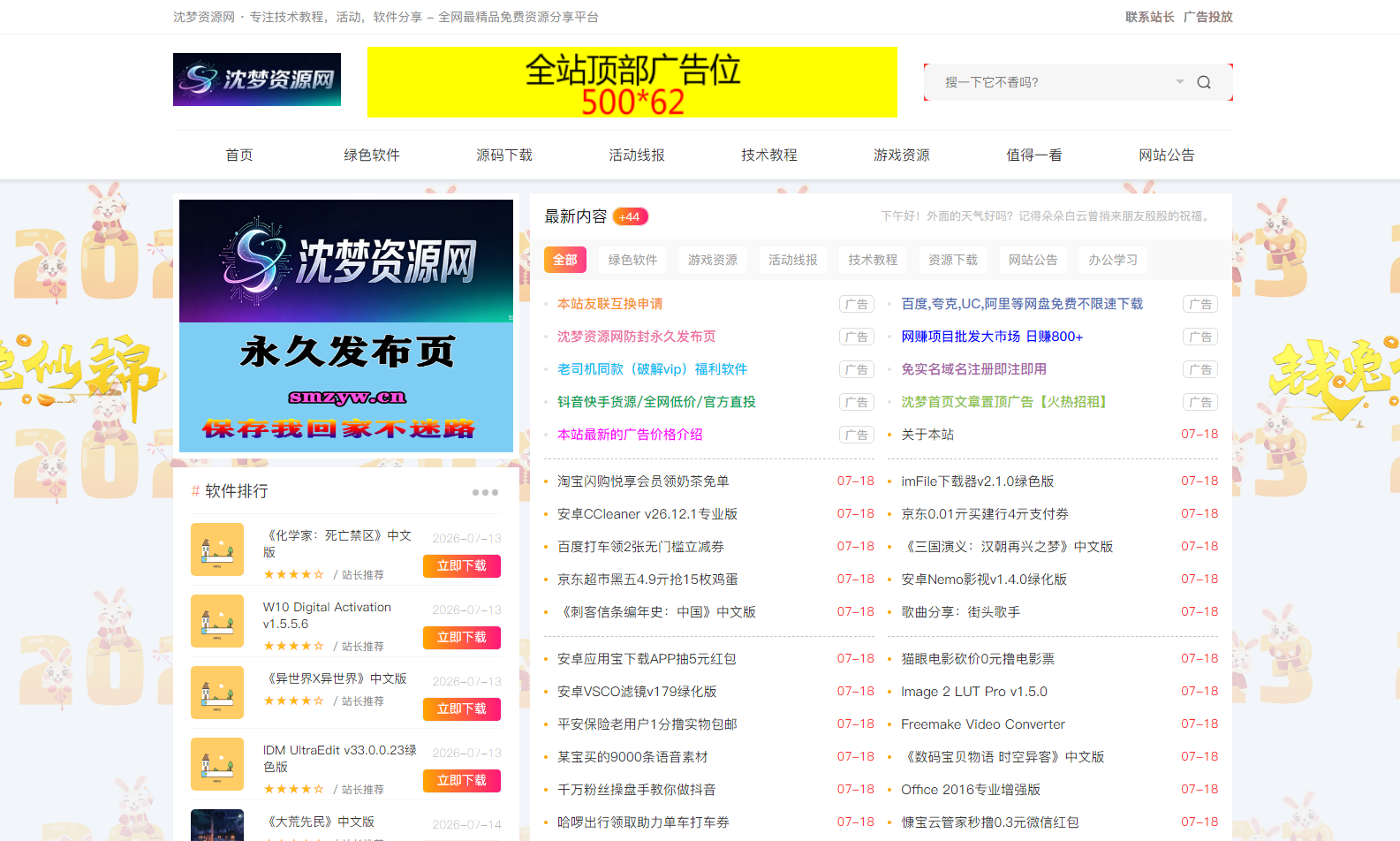This screenshot has width=1400, height=841.
Task: Open the yellow 全站顶部广告位 banner
Action: pyautogui.click(x=632, y=82)
